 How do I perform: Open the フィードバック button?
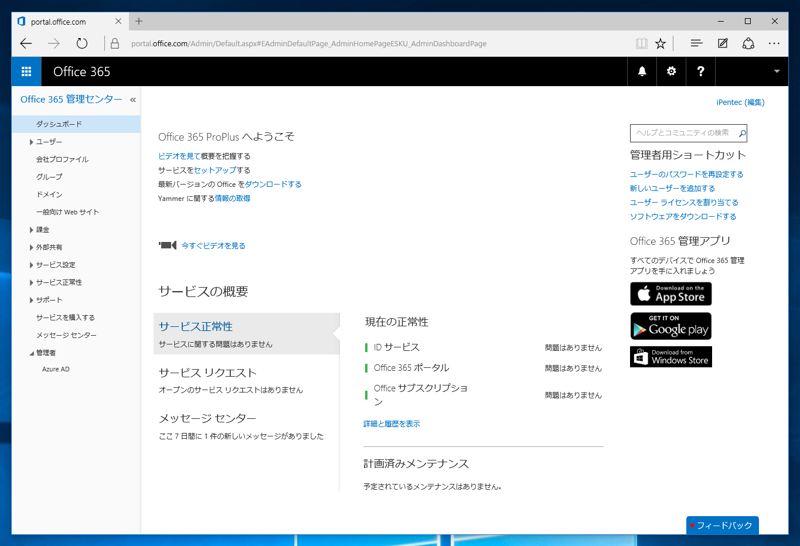(722, 525)
